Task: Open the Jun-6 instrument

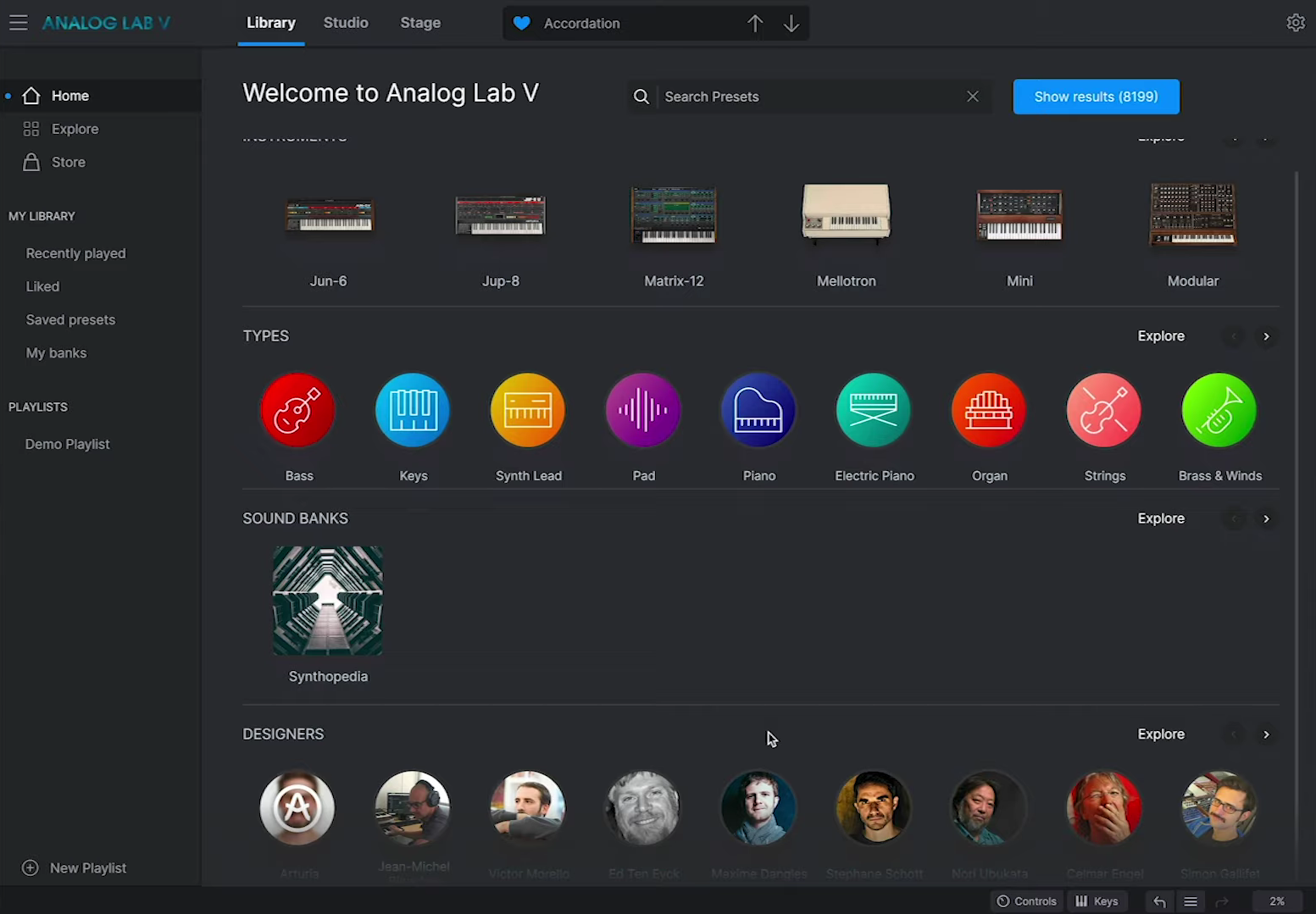Action: click(x=329, y=215)
